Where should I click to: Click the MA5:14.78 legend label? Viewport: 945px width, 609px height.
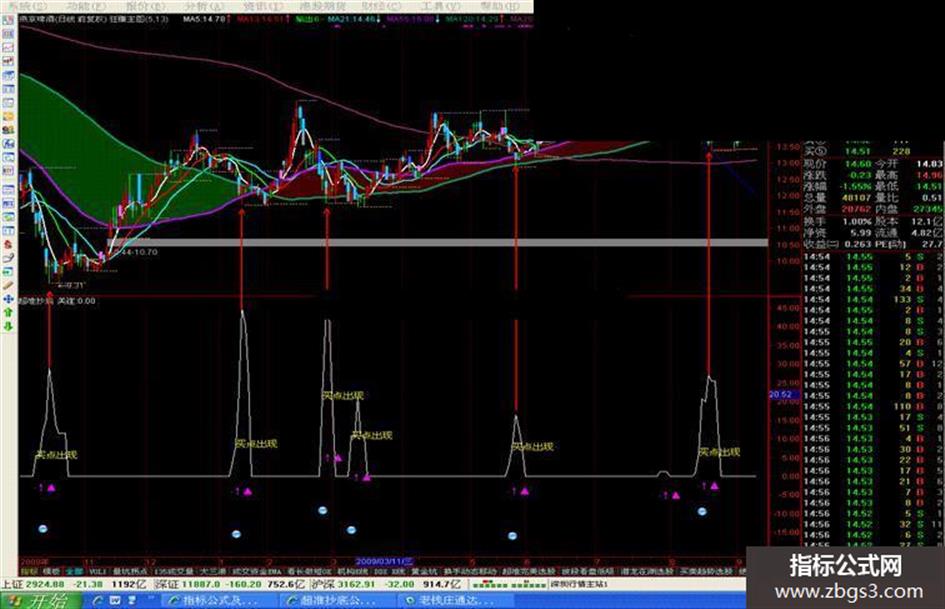[206, 19]
